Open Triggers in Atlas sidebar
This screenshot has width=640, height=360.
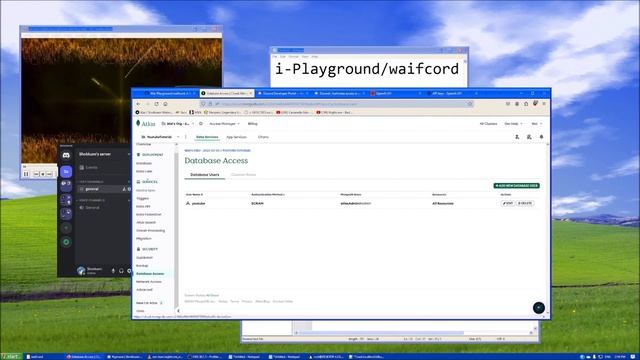[142, 198]
